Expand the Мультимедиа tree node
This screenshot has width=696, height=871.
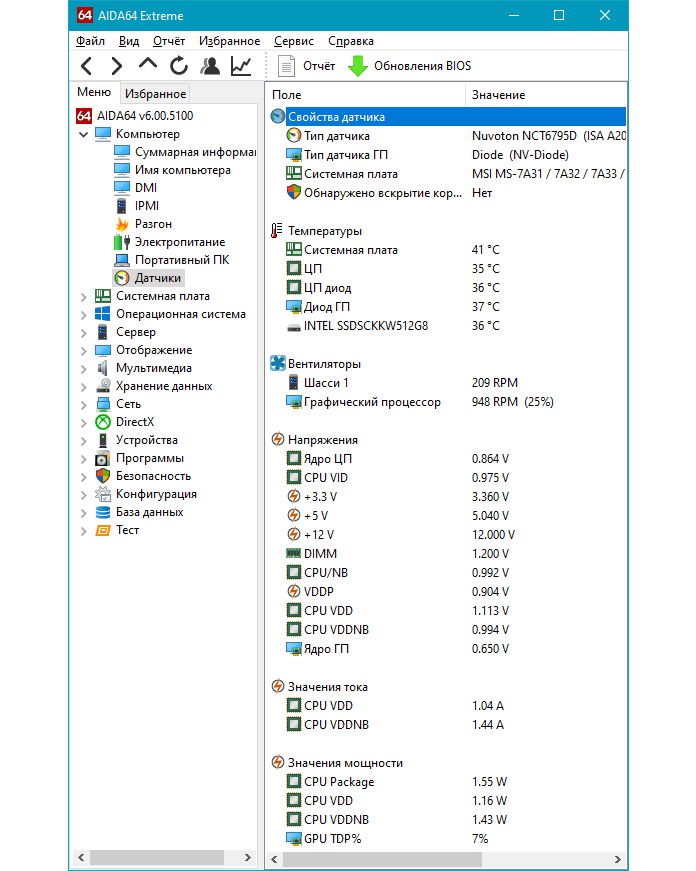83,369
